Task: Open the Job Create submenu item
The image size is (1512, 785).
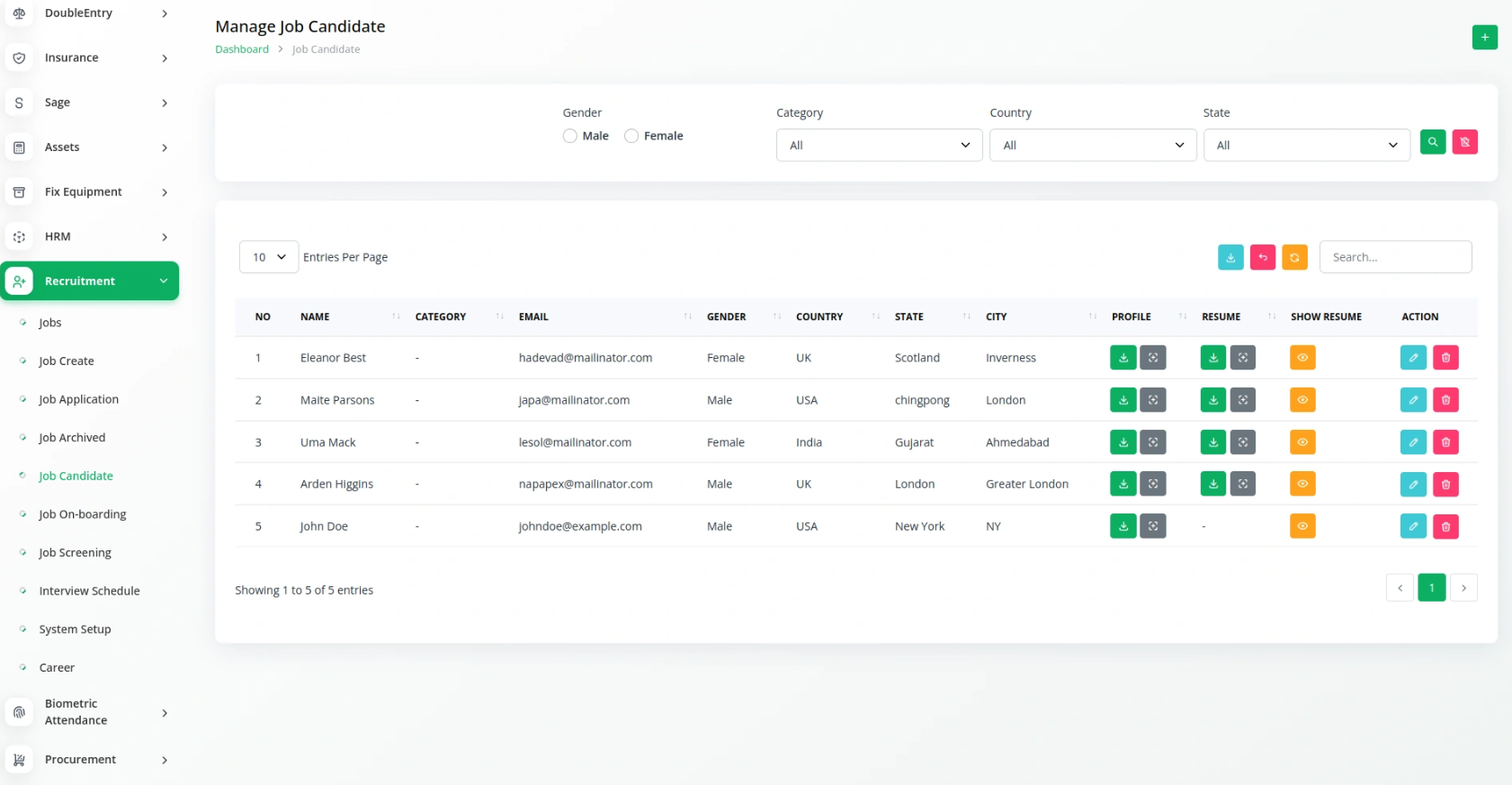Action: click(67, 361)
